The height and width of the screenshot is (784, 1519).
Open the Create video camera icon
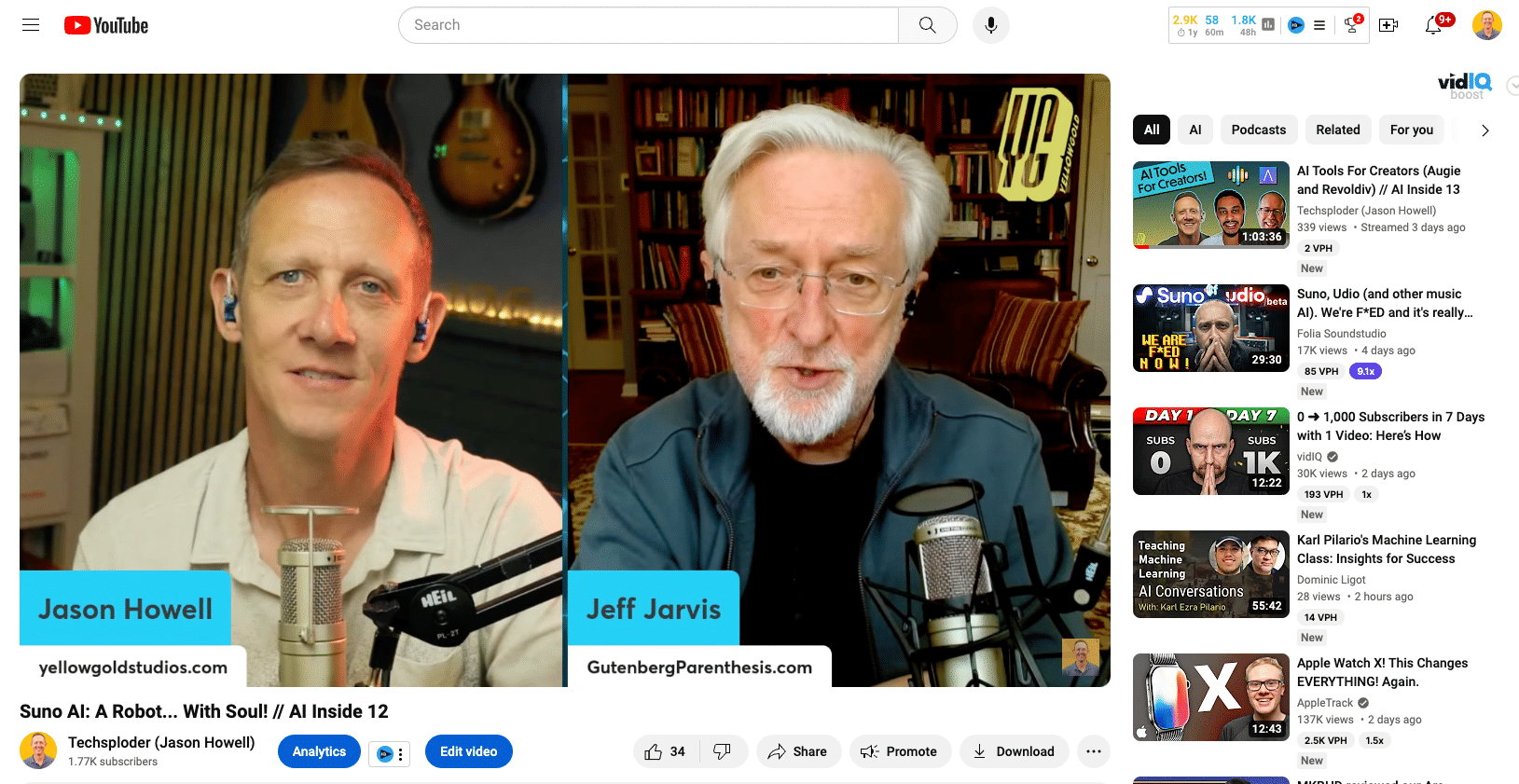(x=1388, y=25)
